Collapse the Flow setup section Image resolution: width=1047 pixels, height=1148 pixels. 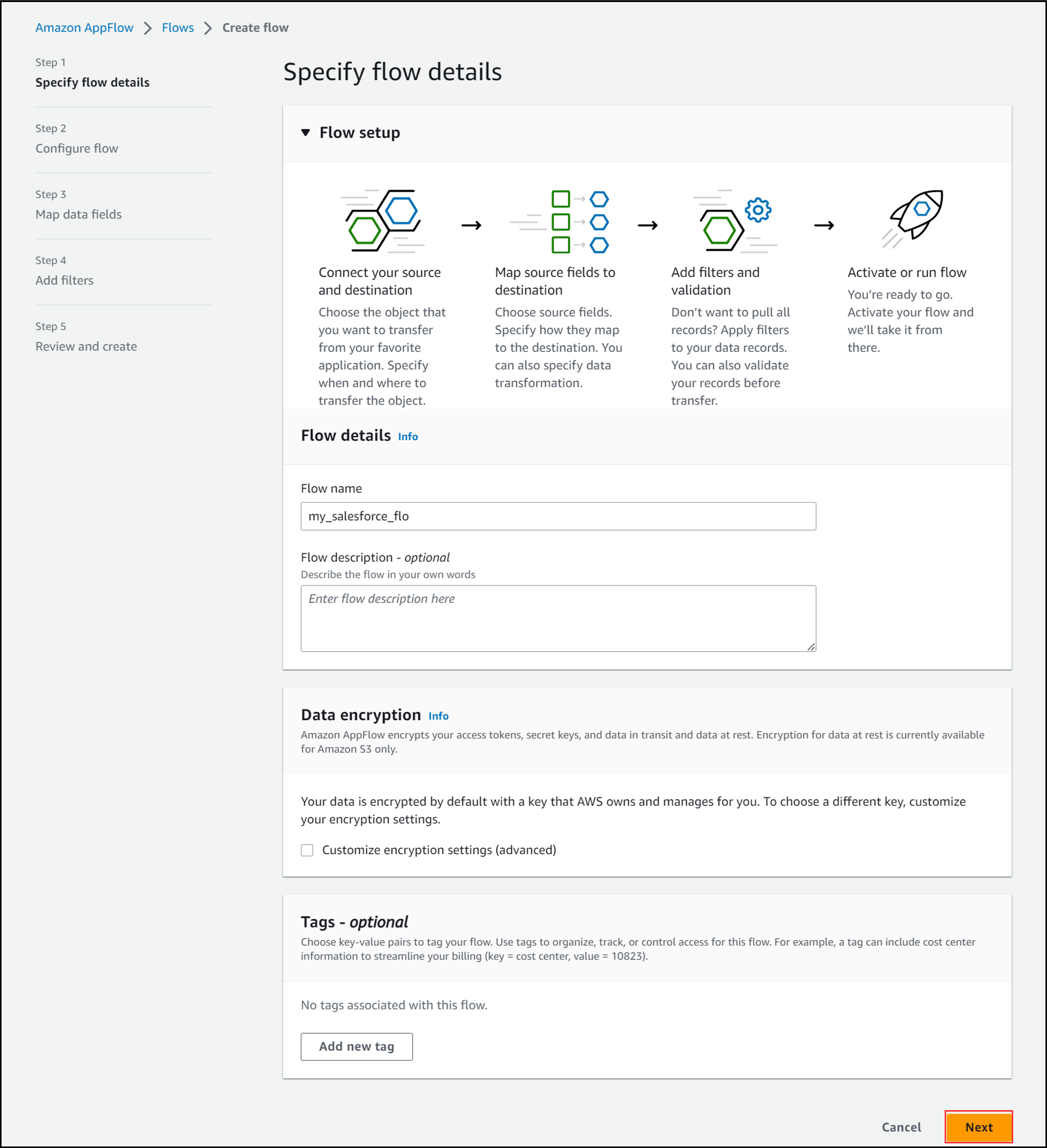point(306,133)
